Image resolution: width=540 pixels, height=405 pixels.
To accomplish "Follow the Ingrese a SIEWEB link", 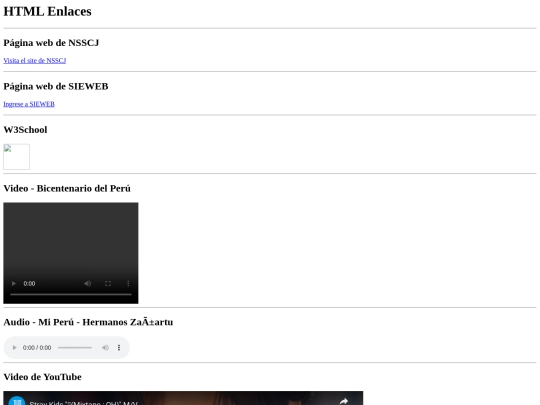I will pyautogui.click(x=29, y=104).
